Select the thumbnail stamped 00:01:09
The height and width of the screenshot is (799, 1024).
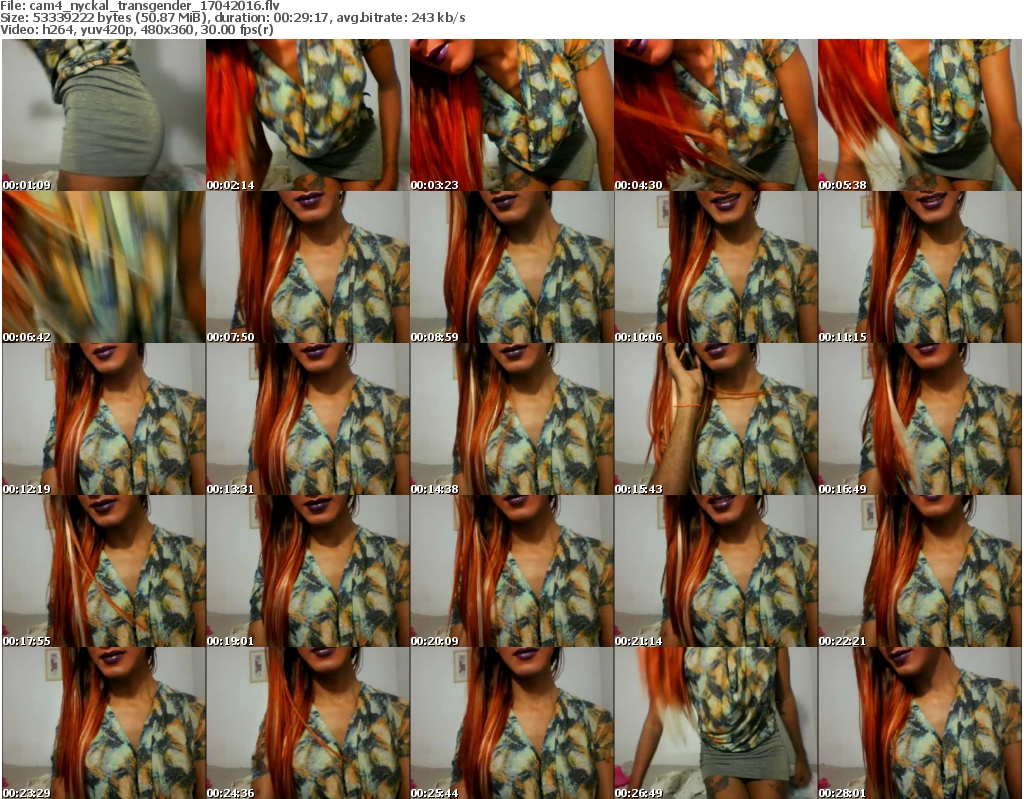point(103,115)
